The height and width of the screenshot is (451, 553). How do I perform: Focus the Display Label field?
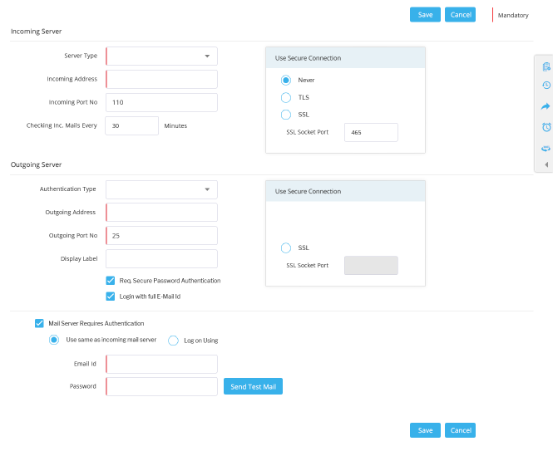(x=162, y=259)
